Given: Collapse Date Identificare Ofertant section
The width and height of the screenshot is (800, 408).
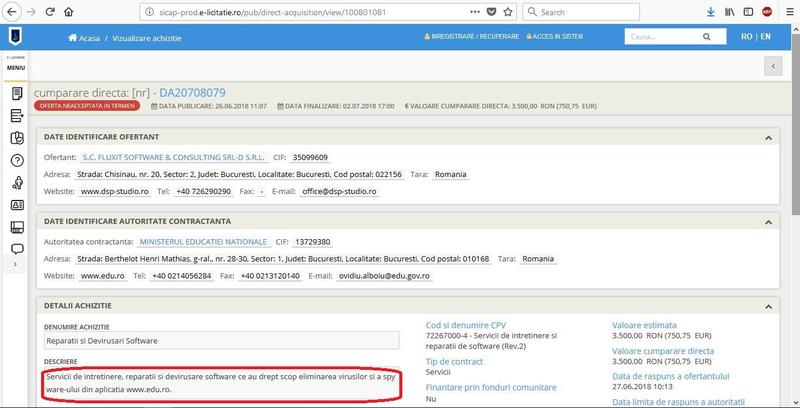Looking at the screenshot, I should point(768,138).
